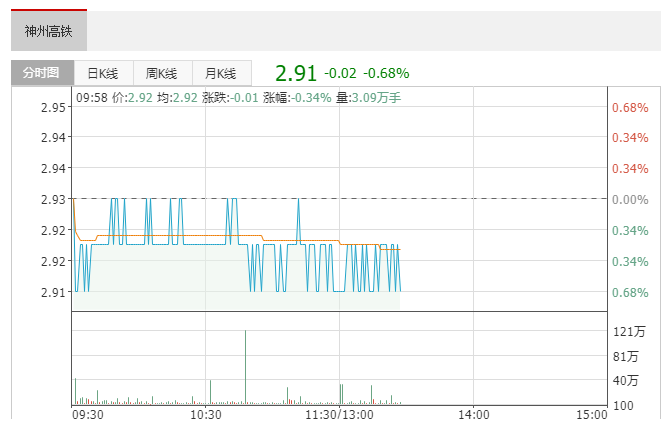Click the 2.95 price axis label

[54, 107]
